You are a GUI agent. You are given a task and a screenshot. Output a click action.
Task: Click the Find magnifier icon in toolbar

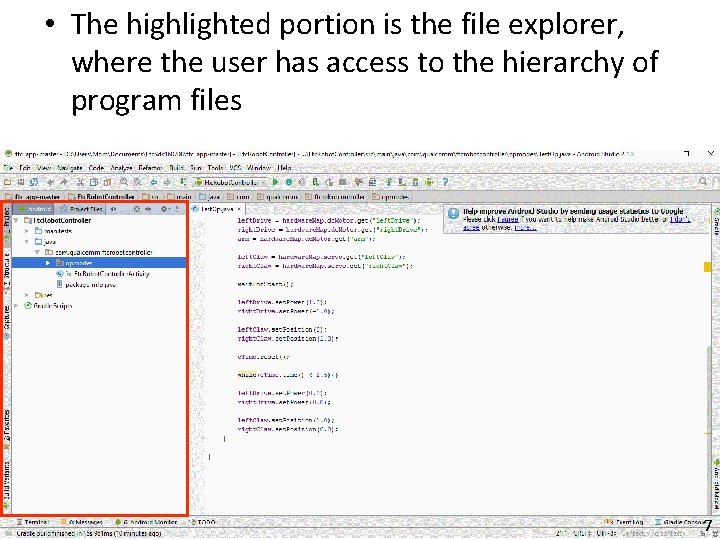(124, 182)
